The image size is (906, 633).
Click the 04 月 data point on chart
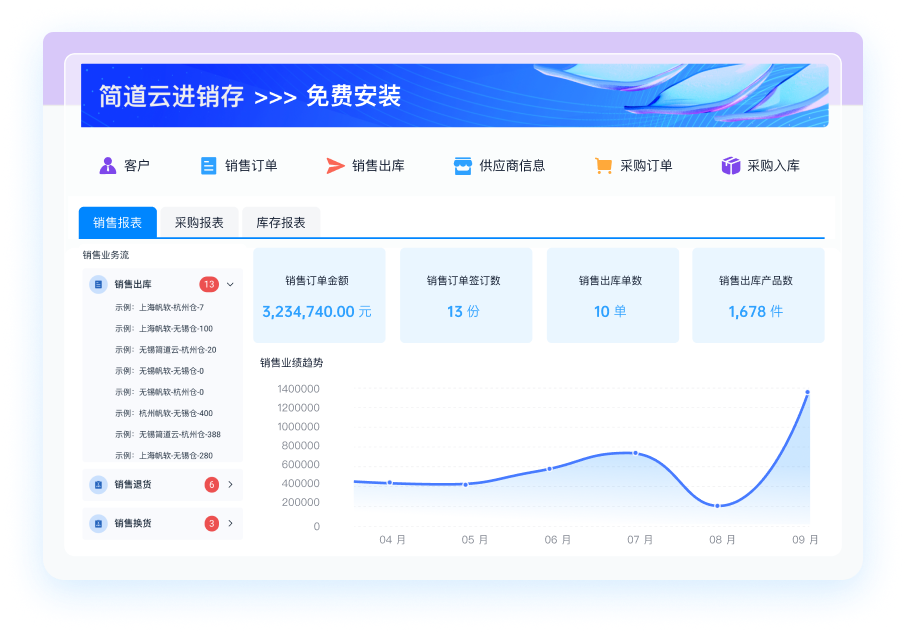point(390,483)
